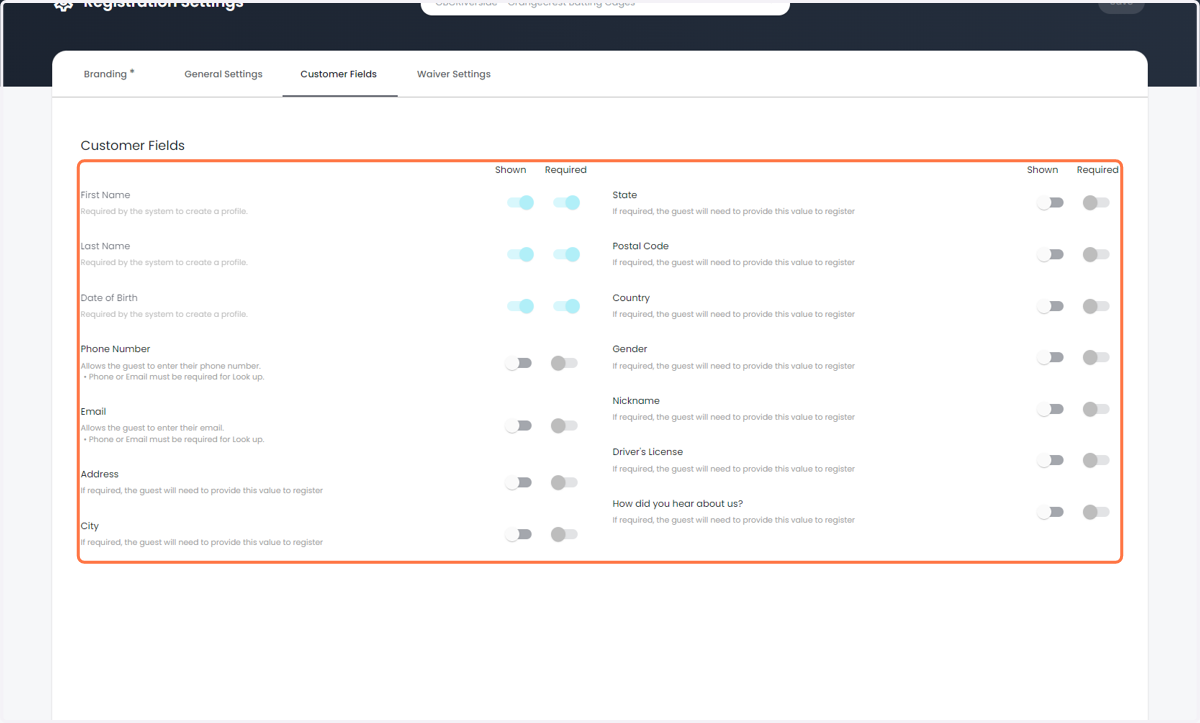This screenshot has height=723, width=1200.
Task: Turn on the Email Shown switch
Action: (x=518, y=426)
